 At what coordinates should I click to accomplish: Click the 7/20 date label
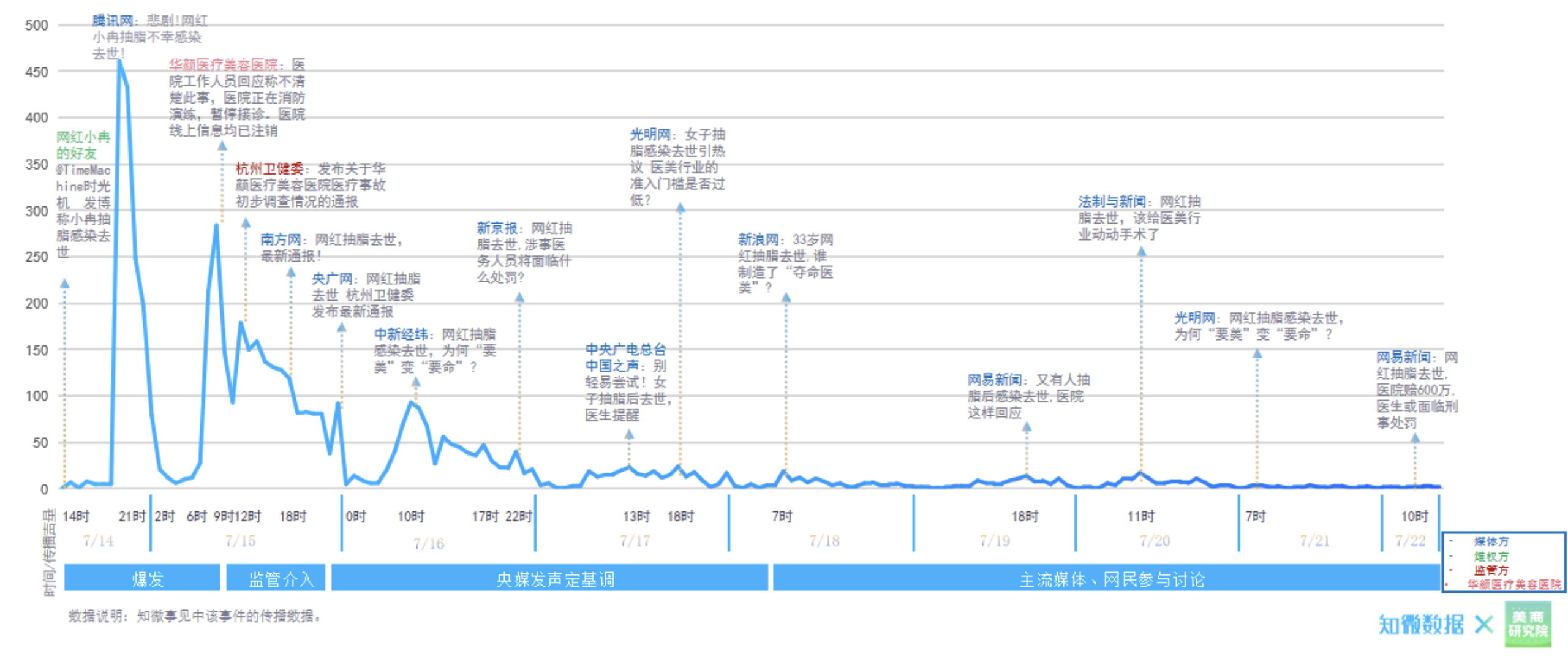pos(1154,541)
